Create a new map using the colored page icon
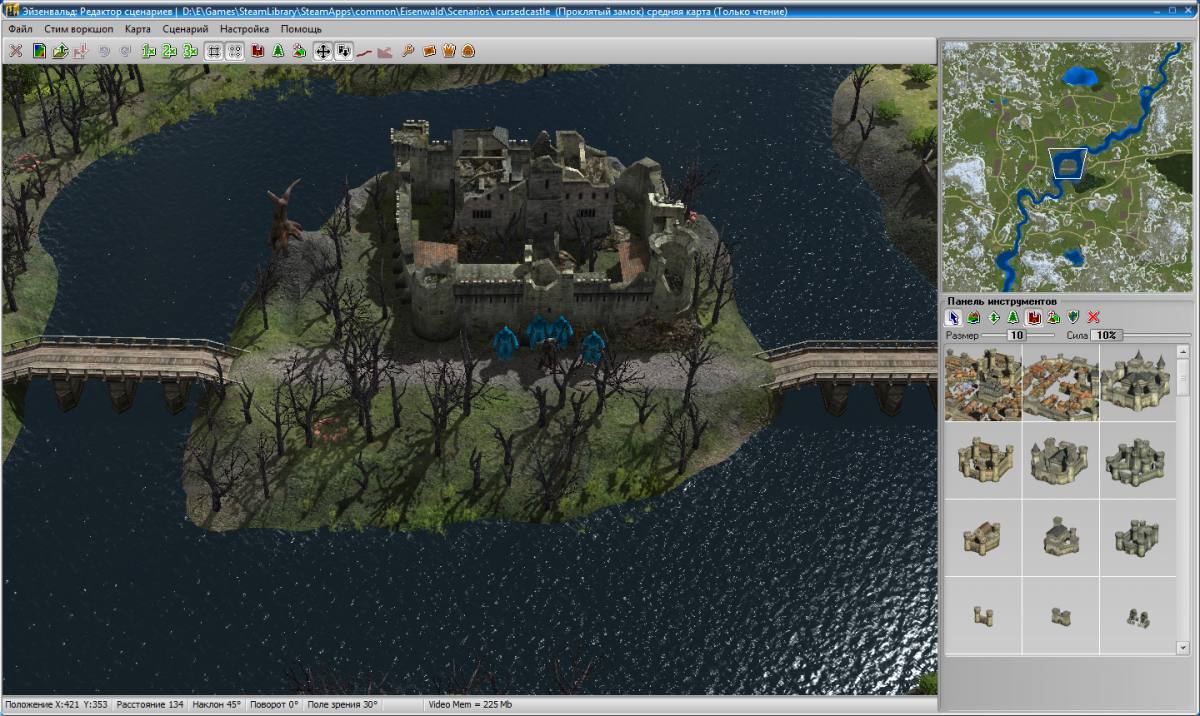 (x=40, y=51)
